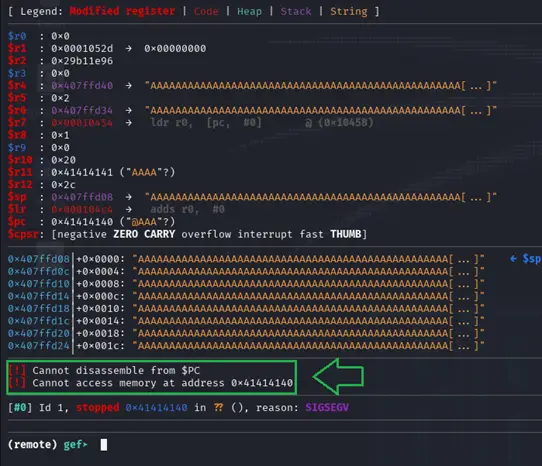Image resolution: width=542 pixels, height=466 pixels.
Task: Click the 'overflow' flag in $cpsr
Action: point(206,234)
